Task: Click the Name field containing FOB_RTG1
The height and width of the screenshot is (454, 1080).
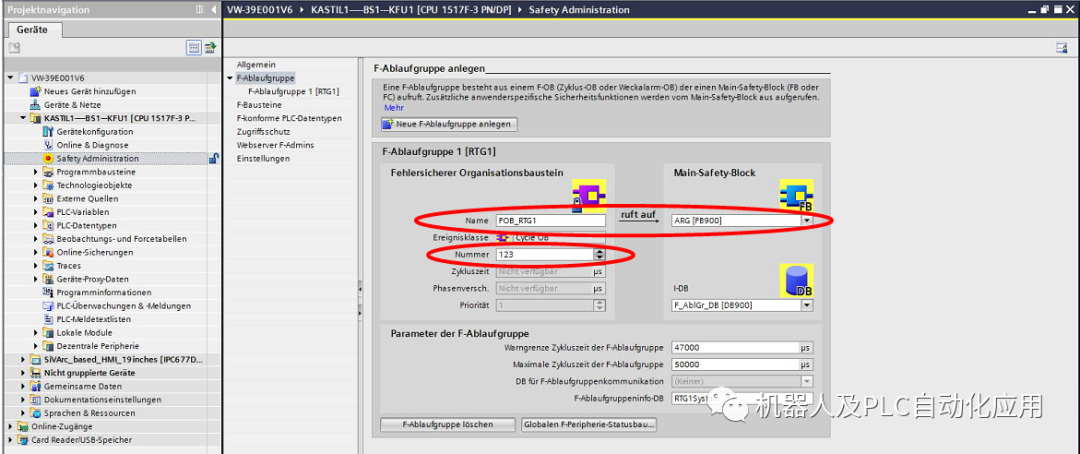Action: (x=550, y=220)
